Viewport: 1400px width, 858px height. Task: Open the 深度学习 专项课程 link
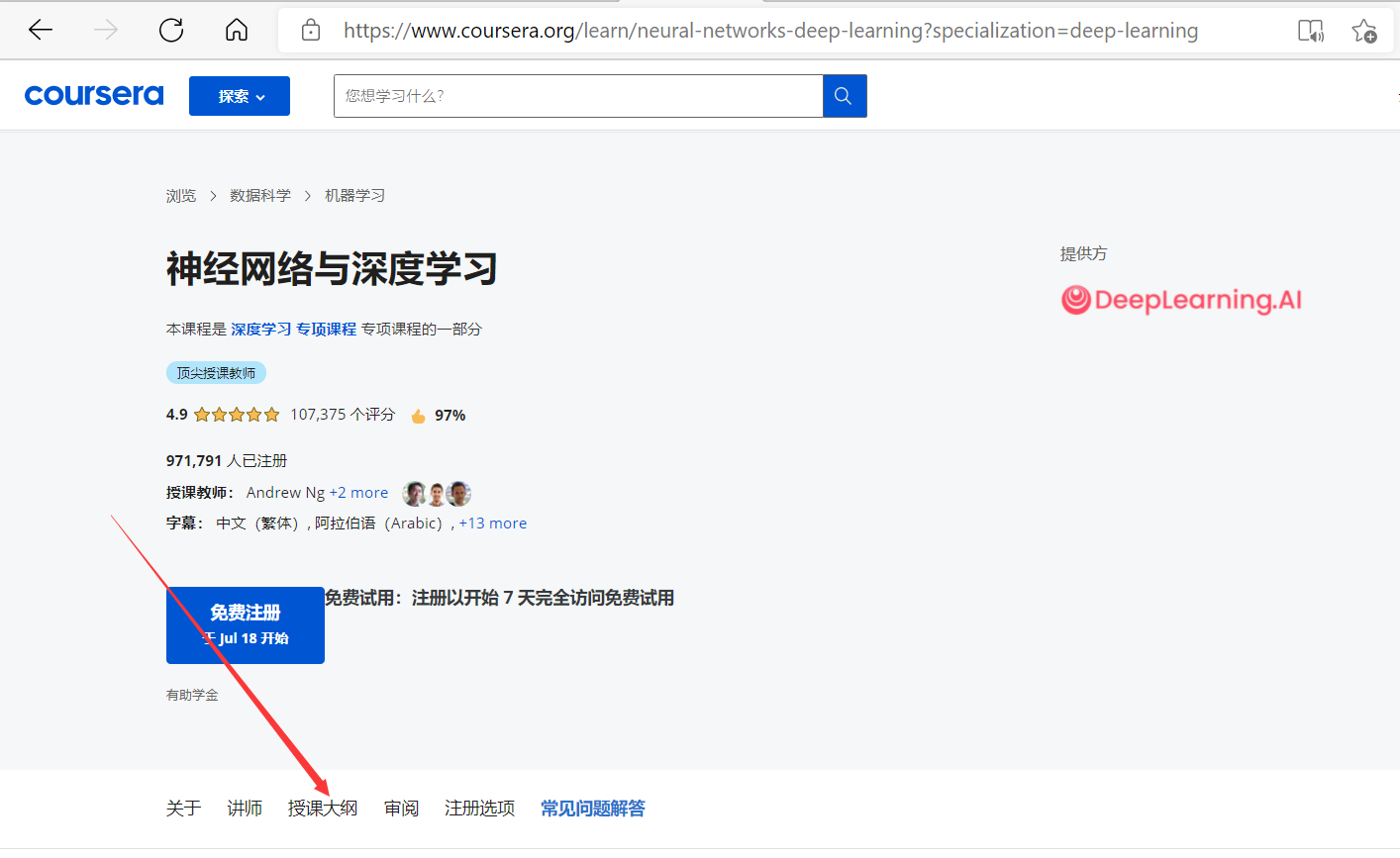click(x=294, y=328)
